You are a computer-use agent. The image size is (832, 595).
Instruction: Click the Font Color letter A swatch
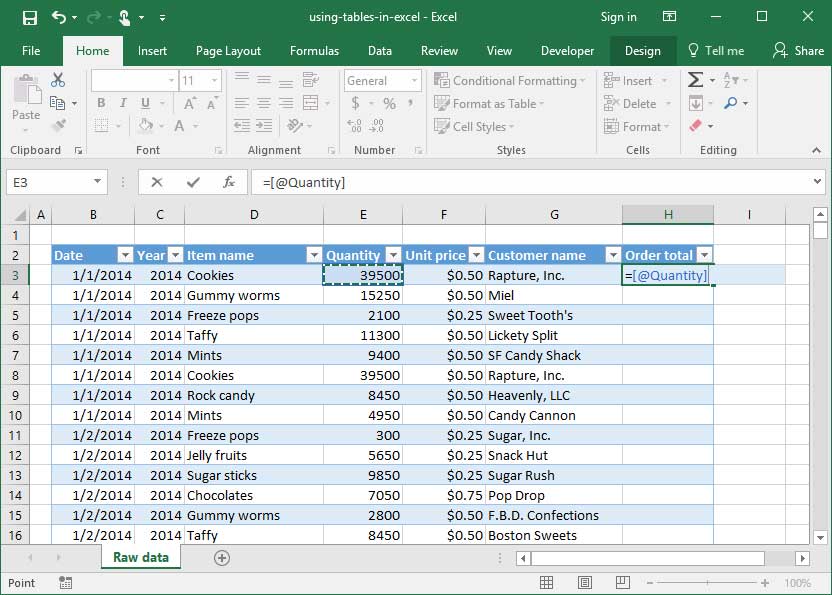click(x=179, y=126)
